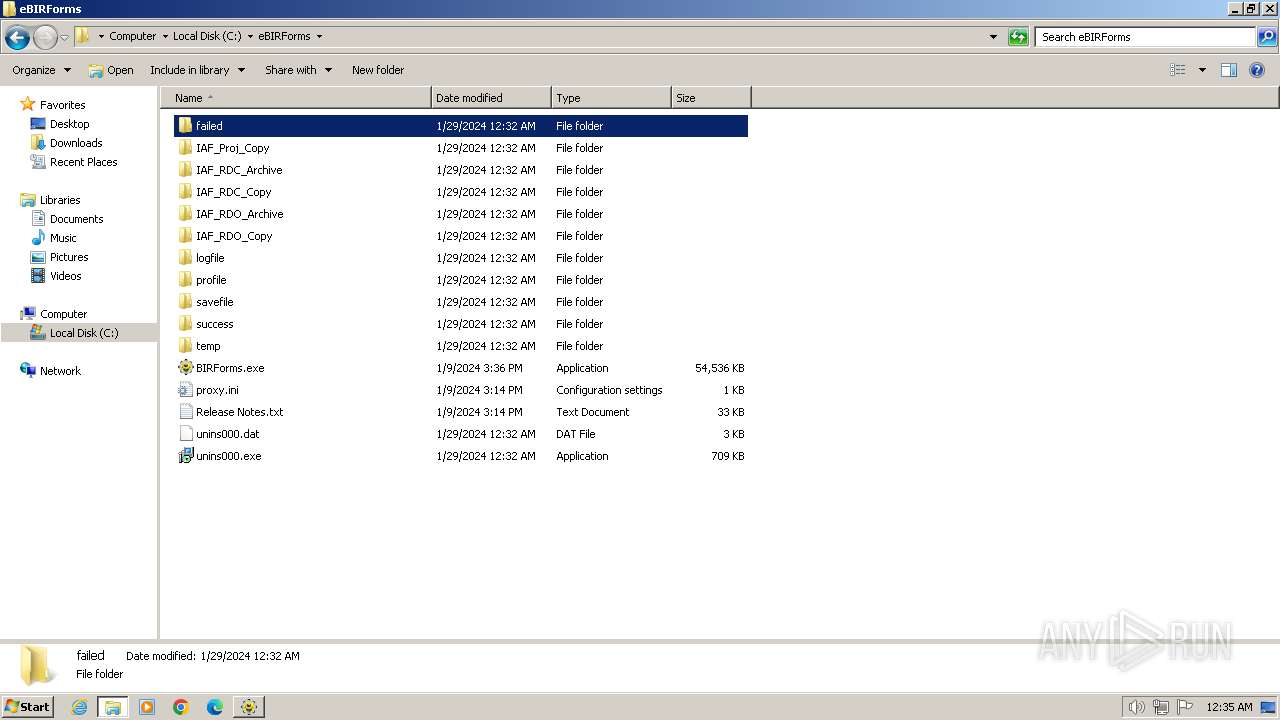Open the Downloads favorite
1280x720 pixels.
pyautogui.click(x=76, y=143)
